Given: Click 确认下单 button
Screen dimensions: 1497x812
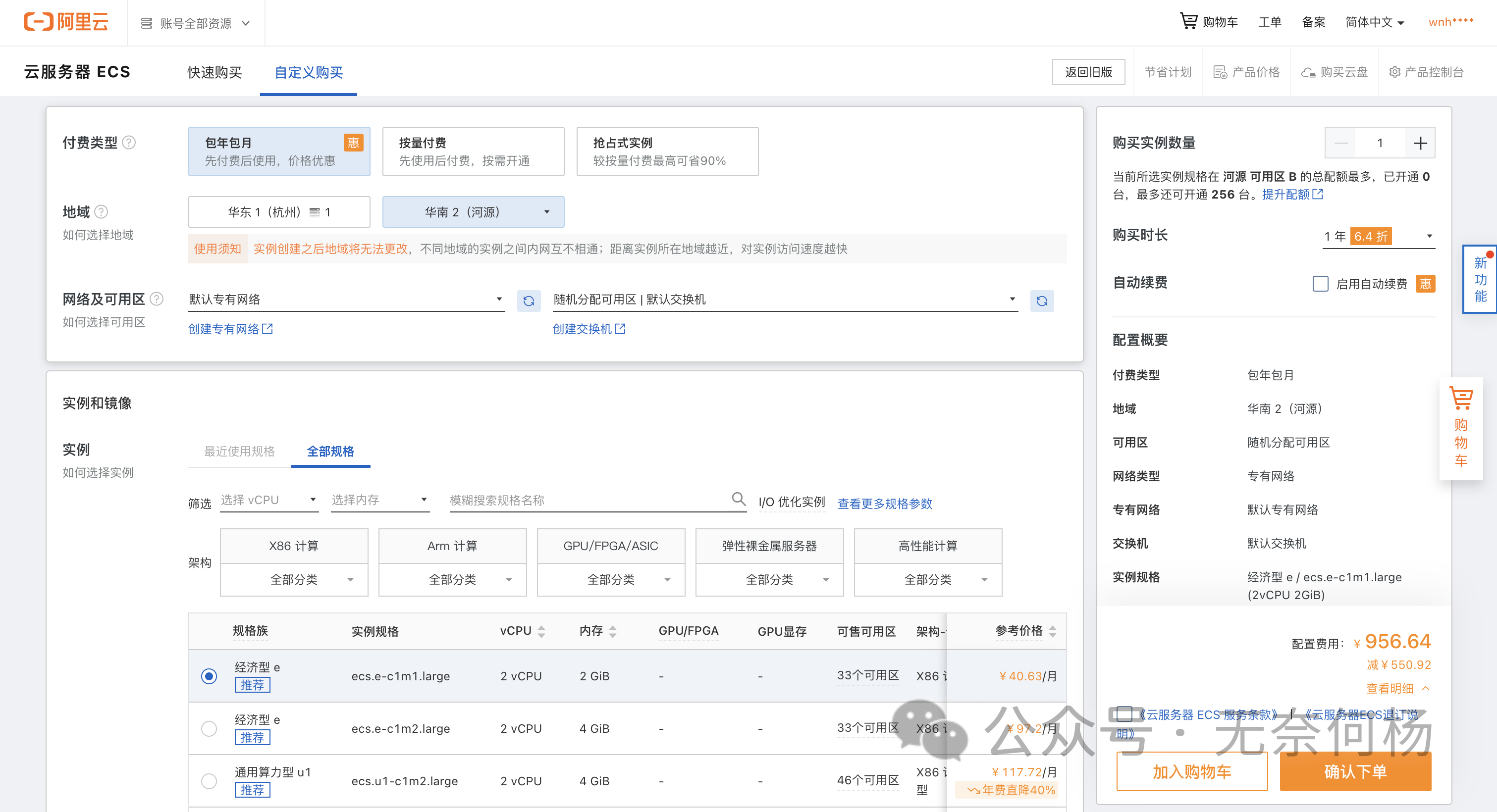Looking at the screenshot, I should click(x=1355, y=771).
